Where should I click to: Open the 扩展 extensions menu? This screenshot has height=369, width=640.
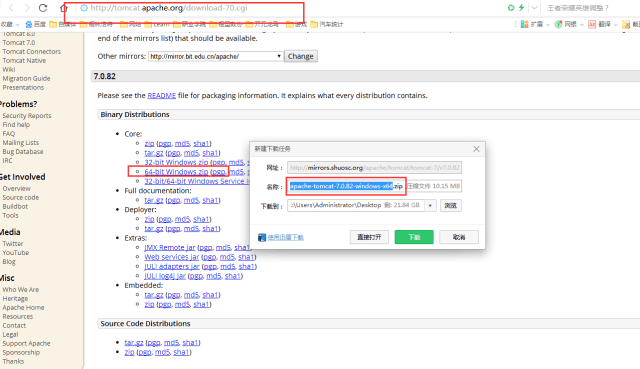tap(535, 24)
